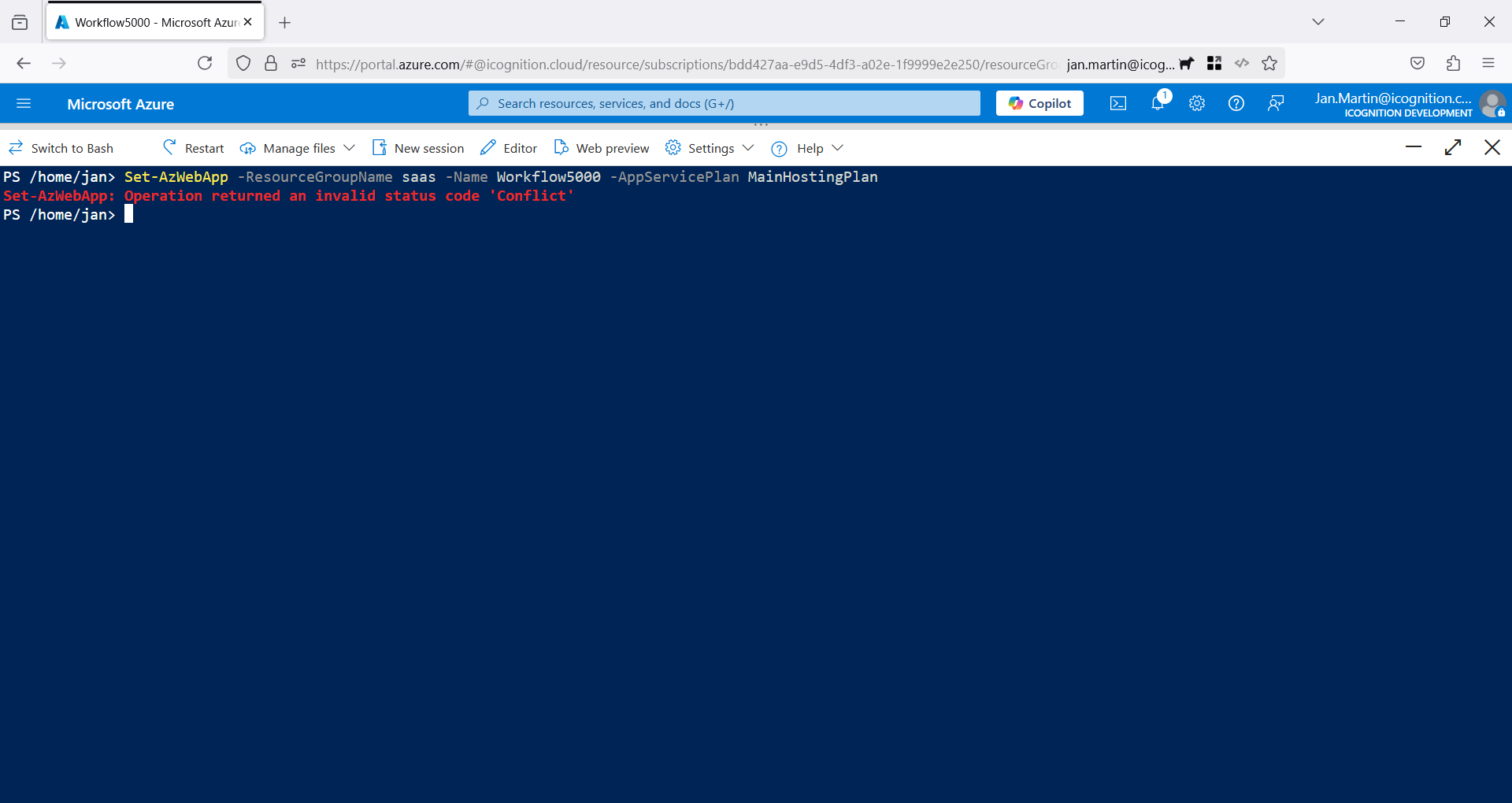The image size is (1512, 803).
Task: Expand the Cloud Shell Settings dropdown
Action: point(710,148)
